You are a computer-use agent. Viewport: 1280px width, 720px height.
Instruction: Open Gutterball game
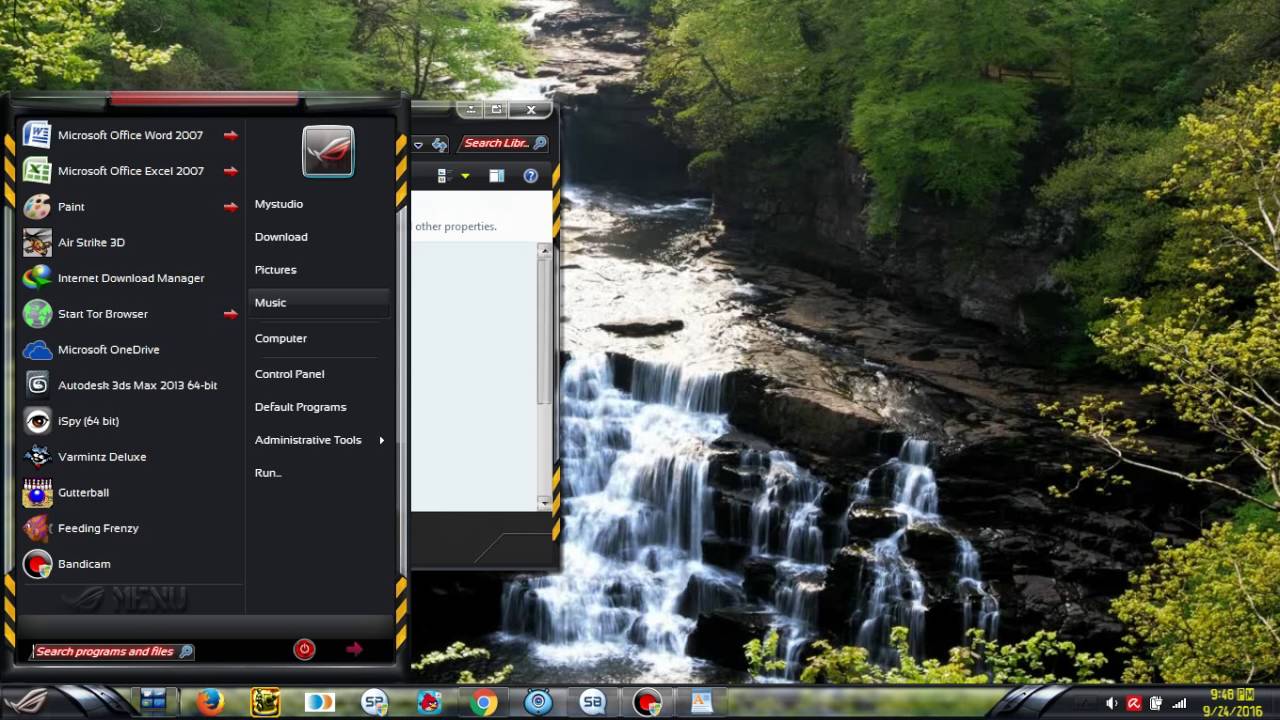130,492
